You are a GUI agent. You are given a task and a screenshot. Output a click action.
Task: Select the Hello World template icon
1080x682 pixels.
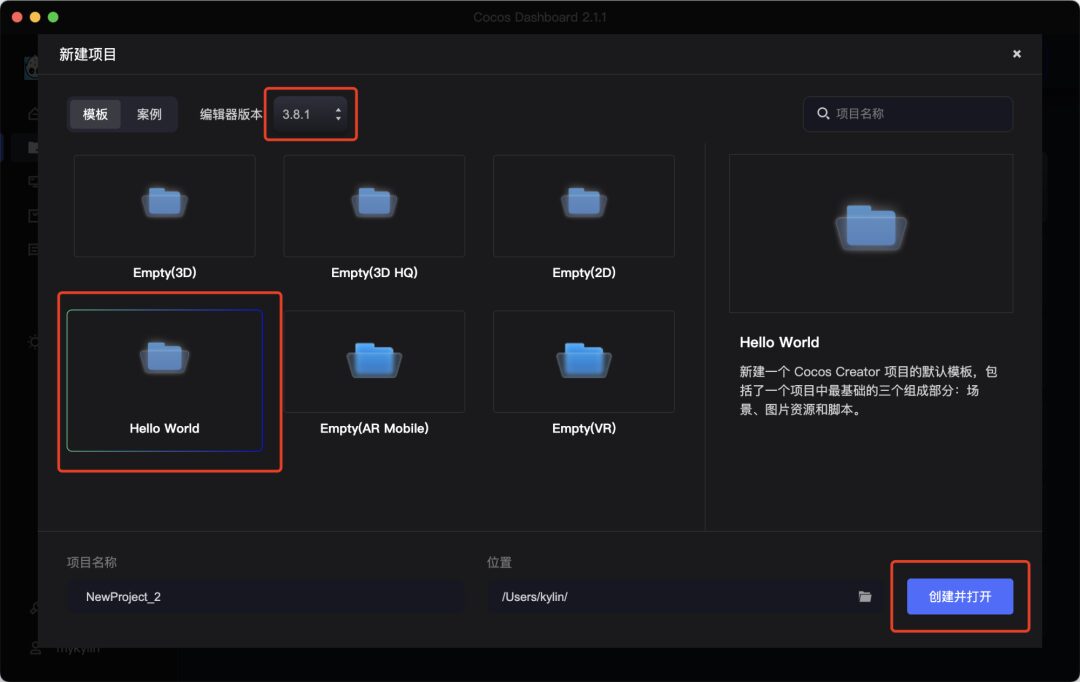click(164, 357)
